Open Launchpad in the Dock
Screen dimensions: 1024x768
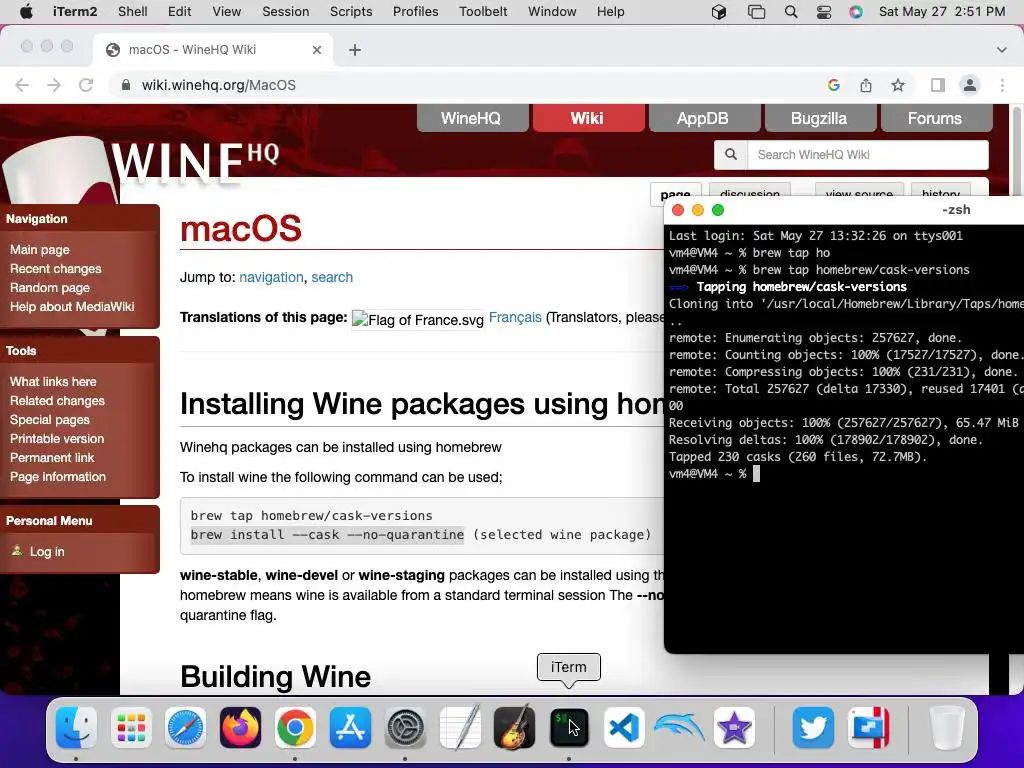click(131, 727)
